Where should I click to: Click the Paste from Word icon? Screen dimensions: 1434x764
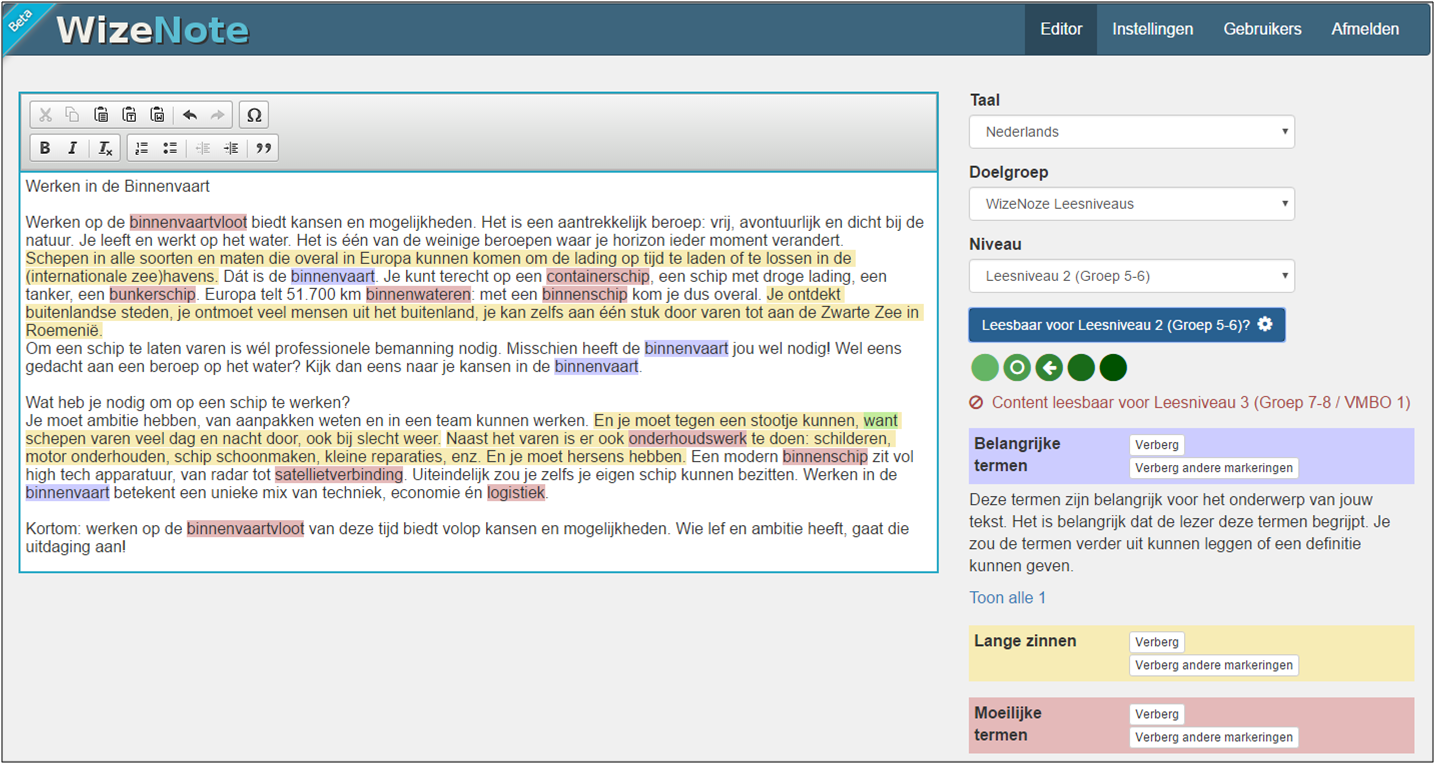157,115
